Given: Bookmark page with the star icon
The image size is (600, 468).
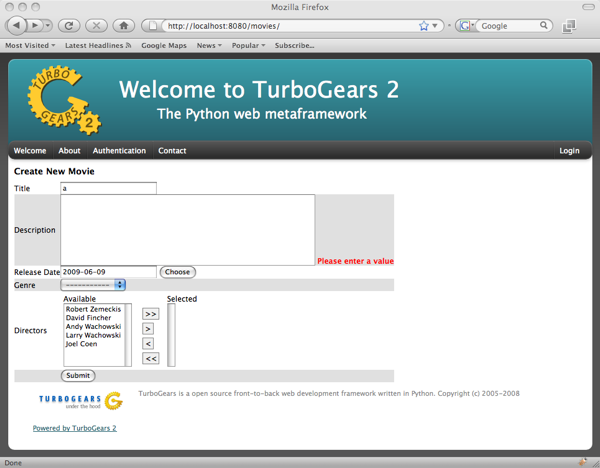Looking at the screenshot, I should (x=424, y=26).
